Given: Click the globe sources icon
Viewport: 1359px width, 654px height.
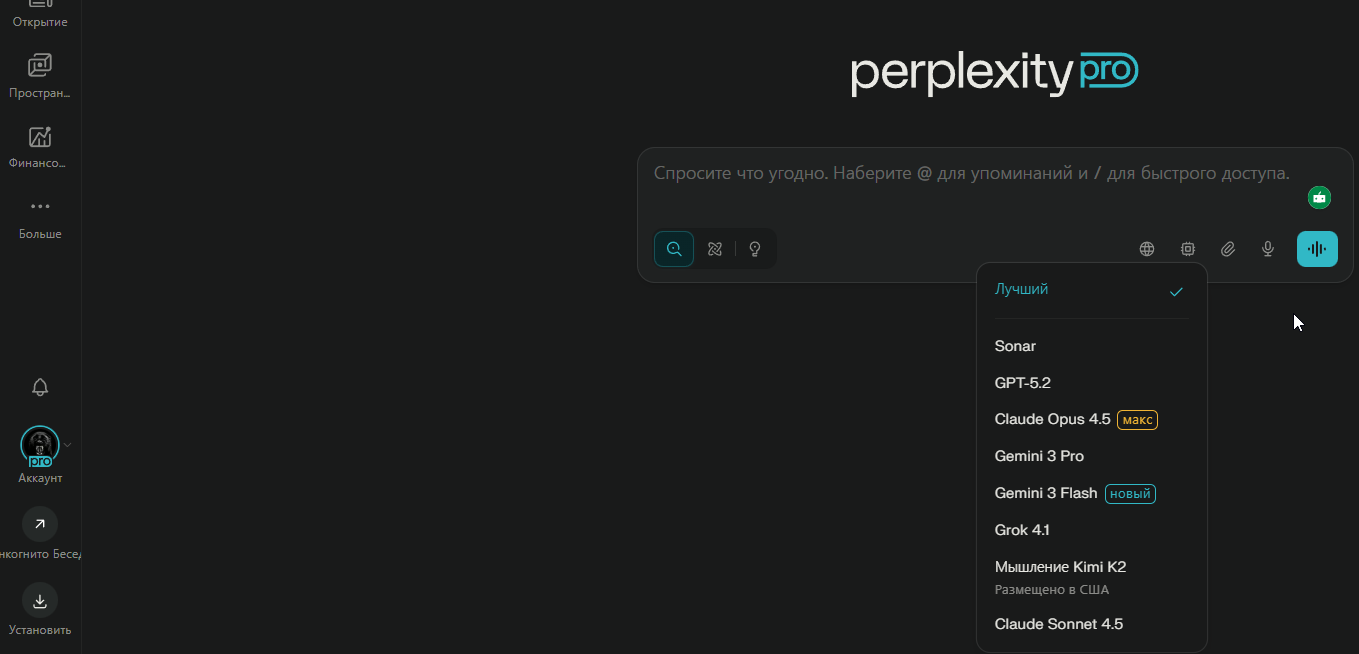Looking at the screenshot, I should click(x=1147, y=249).
